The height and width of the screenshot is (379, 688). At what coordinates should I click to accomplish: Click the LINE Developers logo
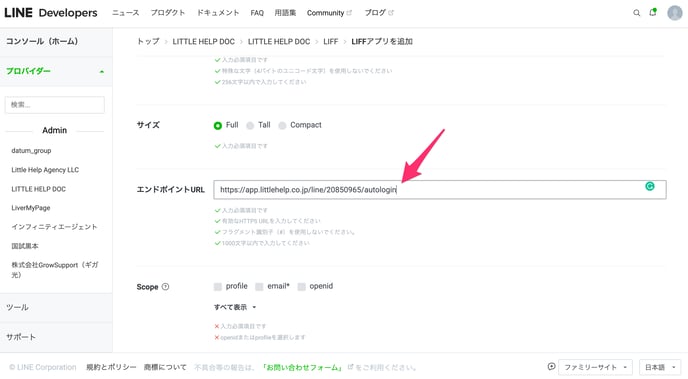coord(51,13)
